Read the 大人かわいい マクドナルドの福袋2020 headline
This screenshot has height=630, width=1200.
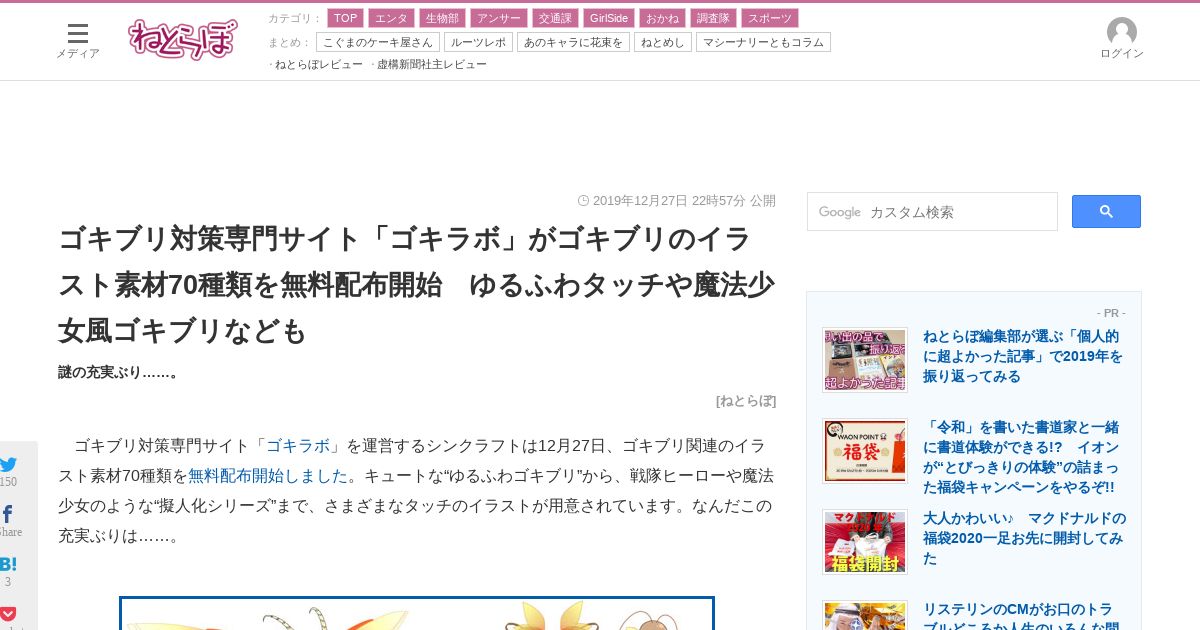tap(1024, 538)
